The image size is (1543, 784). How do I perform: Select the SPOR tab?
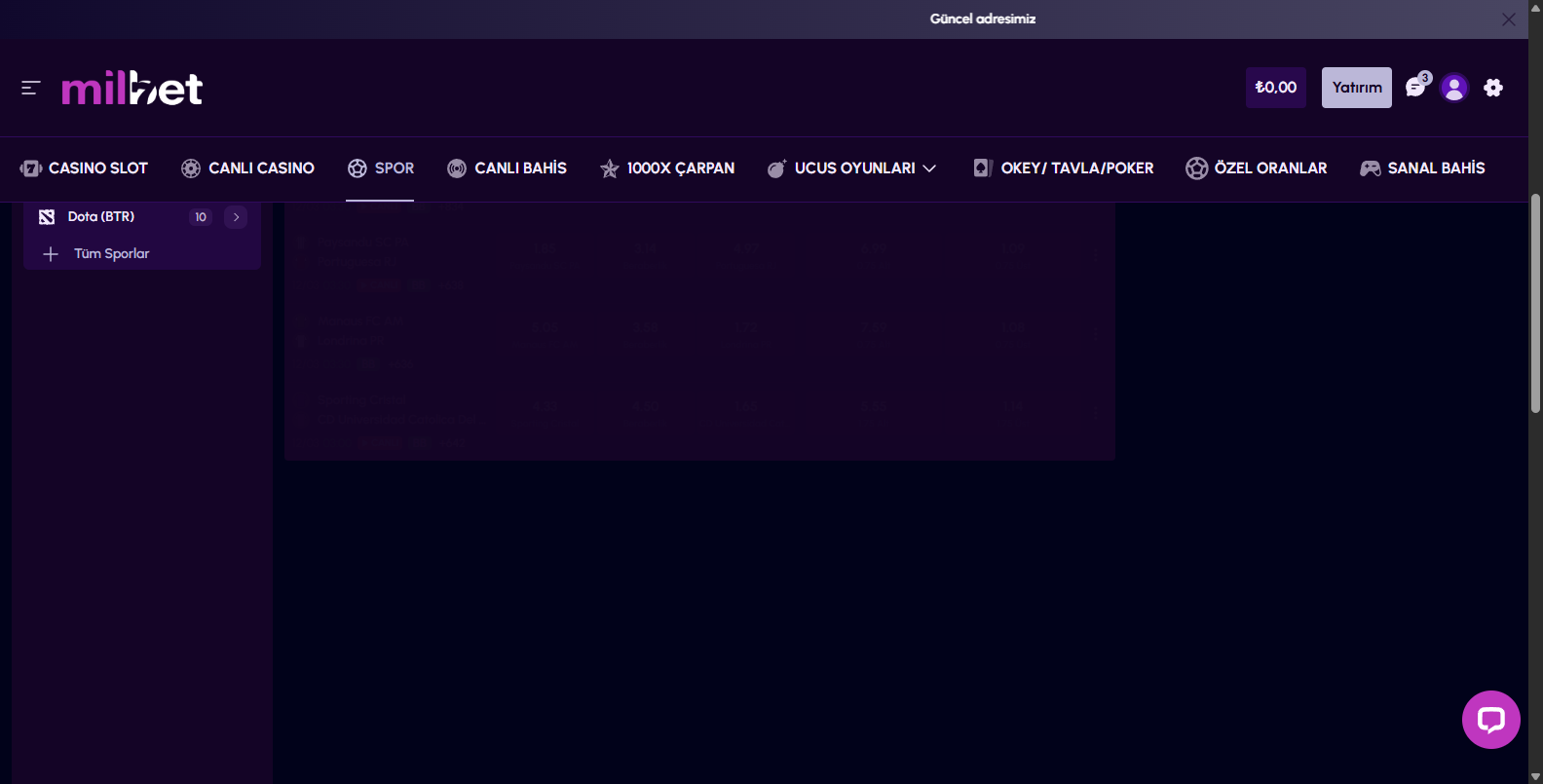pos(381,168)
